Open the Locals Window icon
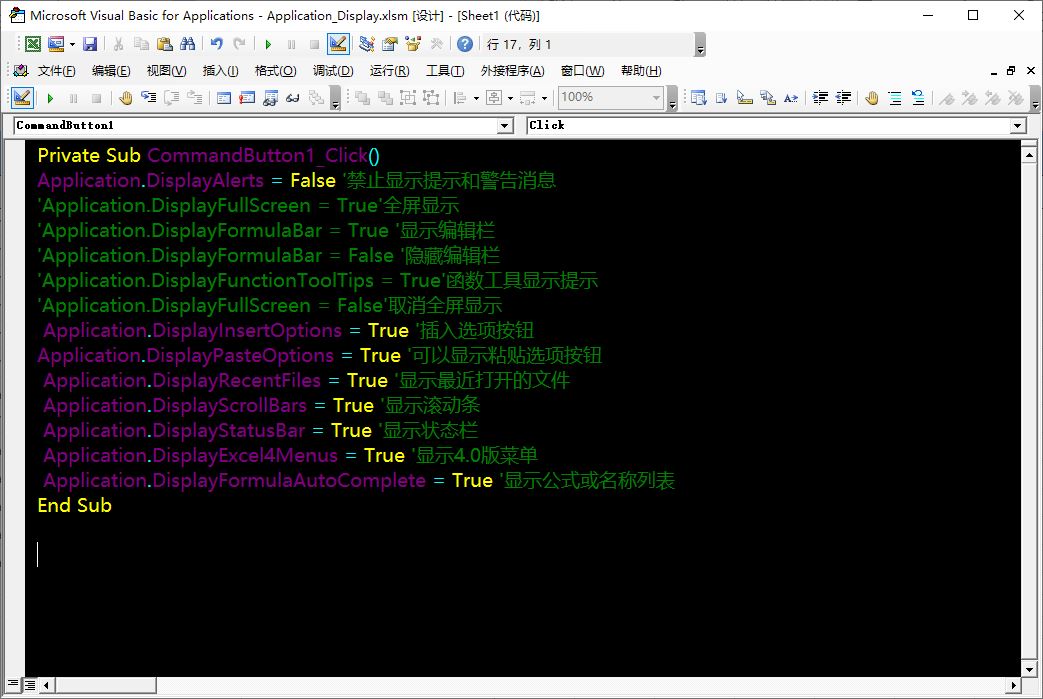The width and height of the screenshot is (1043, 699). (224, 98)
